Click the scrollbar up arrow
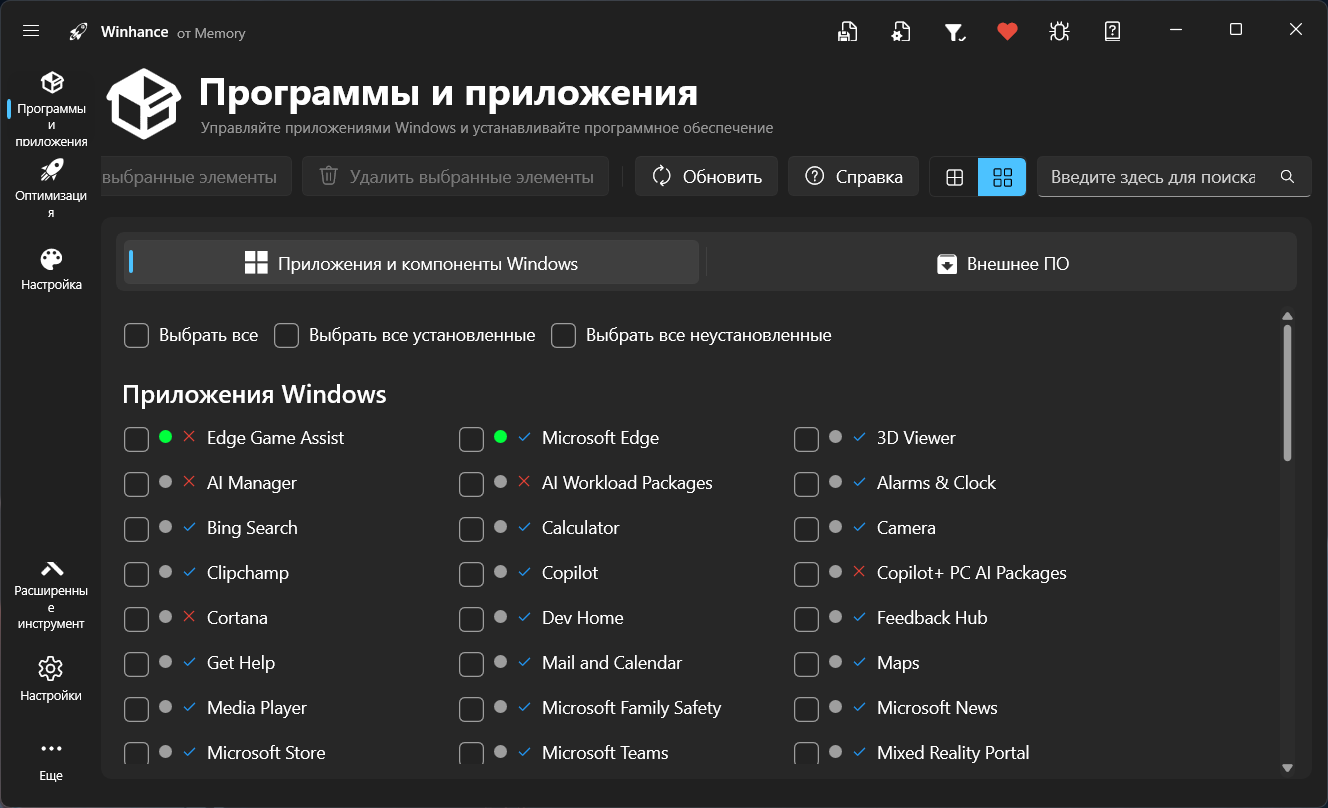Screen dimensions: 1328x808 [1287, 316]
